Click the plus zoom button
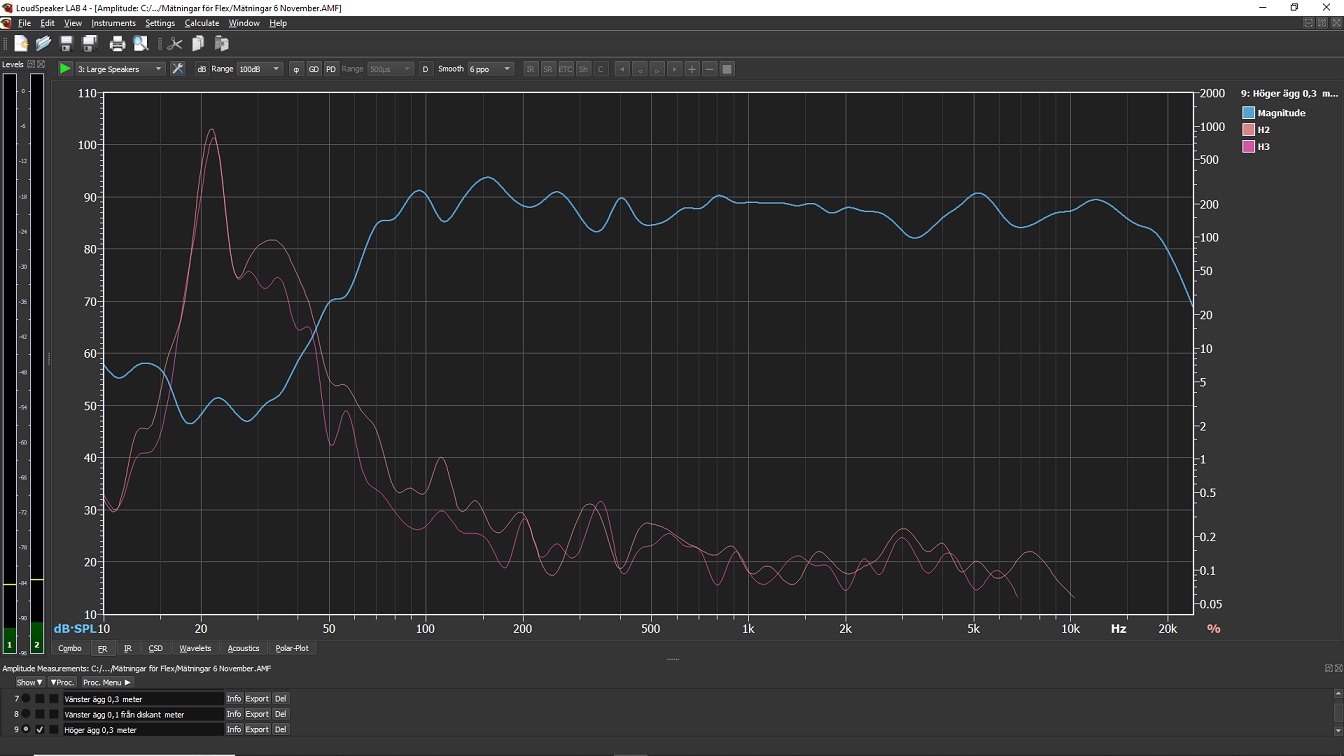The height and width of the screenshot is (756, 1344). pos(692,69)
